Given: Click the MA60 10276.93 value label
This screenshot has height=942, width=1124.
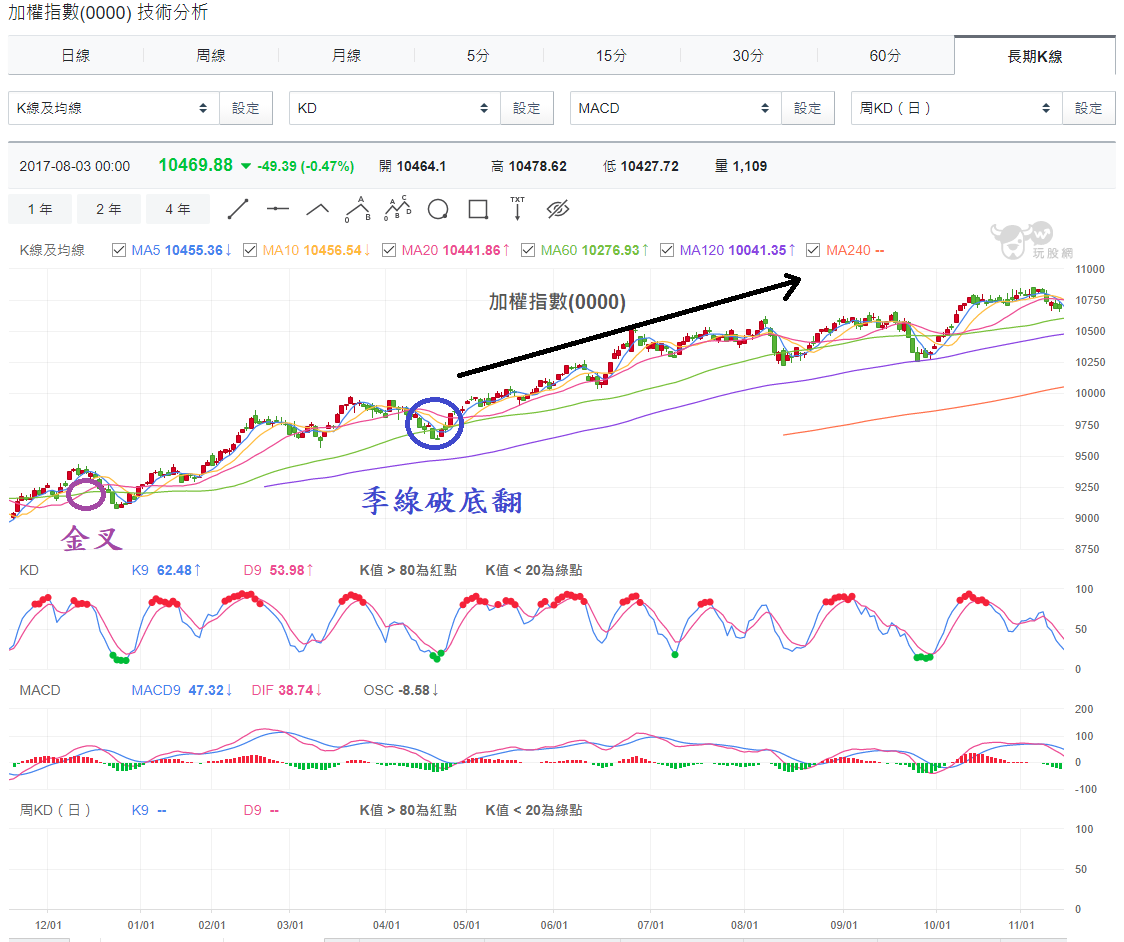Looking at the screenshot, I should 594,250.
